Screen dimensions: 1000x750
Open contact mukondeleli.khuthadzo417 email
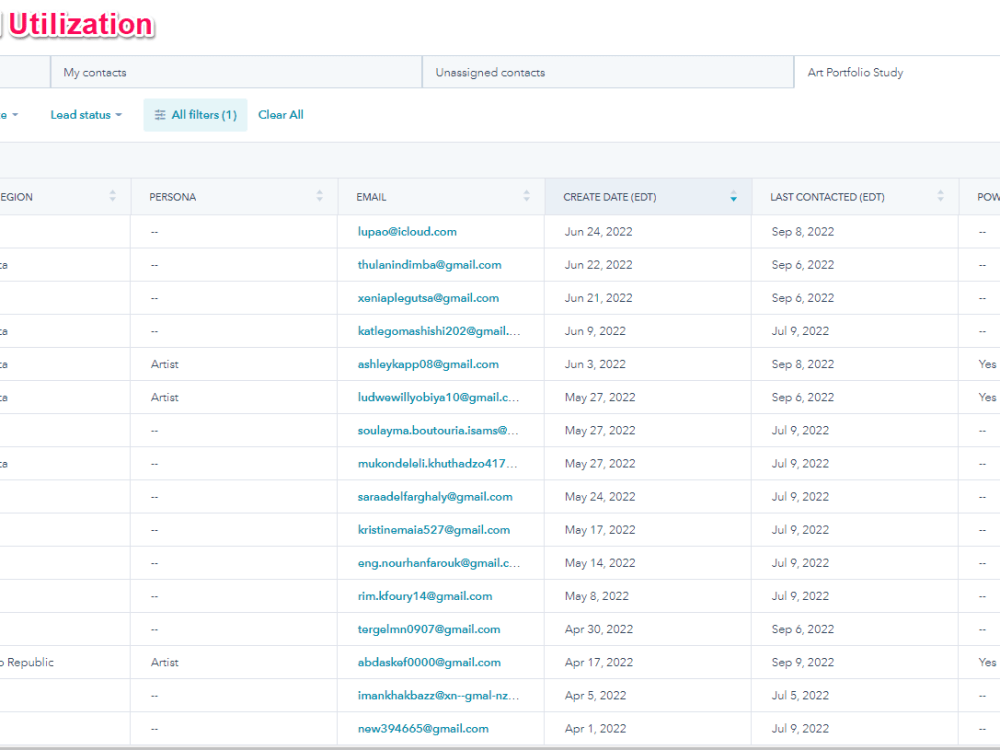[438, 464]
